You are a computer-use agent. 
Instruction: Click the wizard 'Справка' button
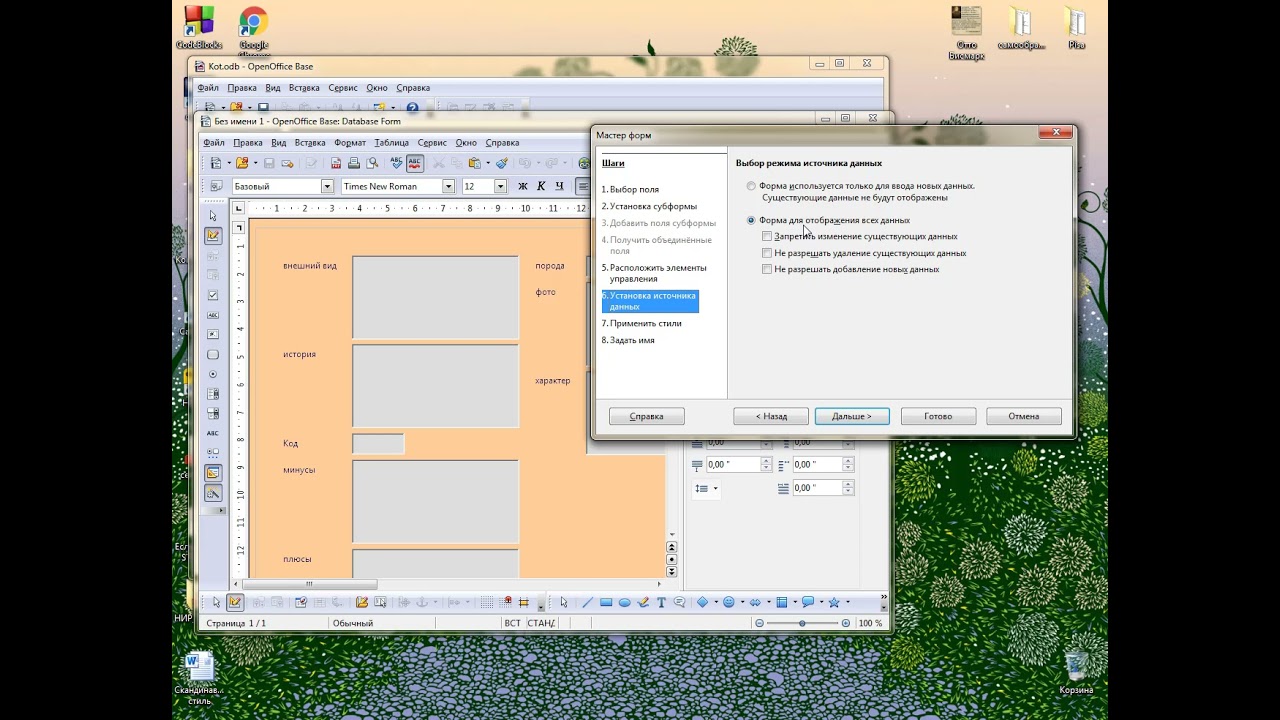click(x=646, y=416)
